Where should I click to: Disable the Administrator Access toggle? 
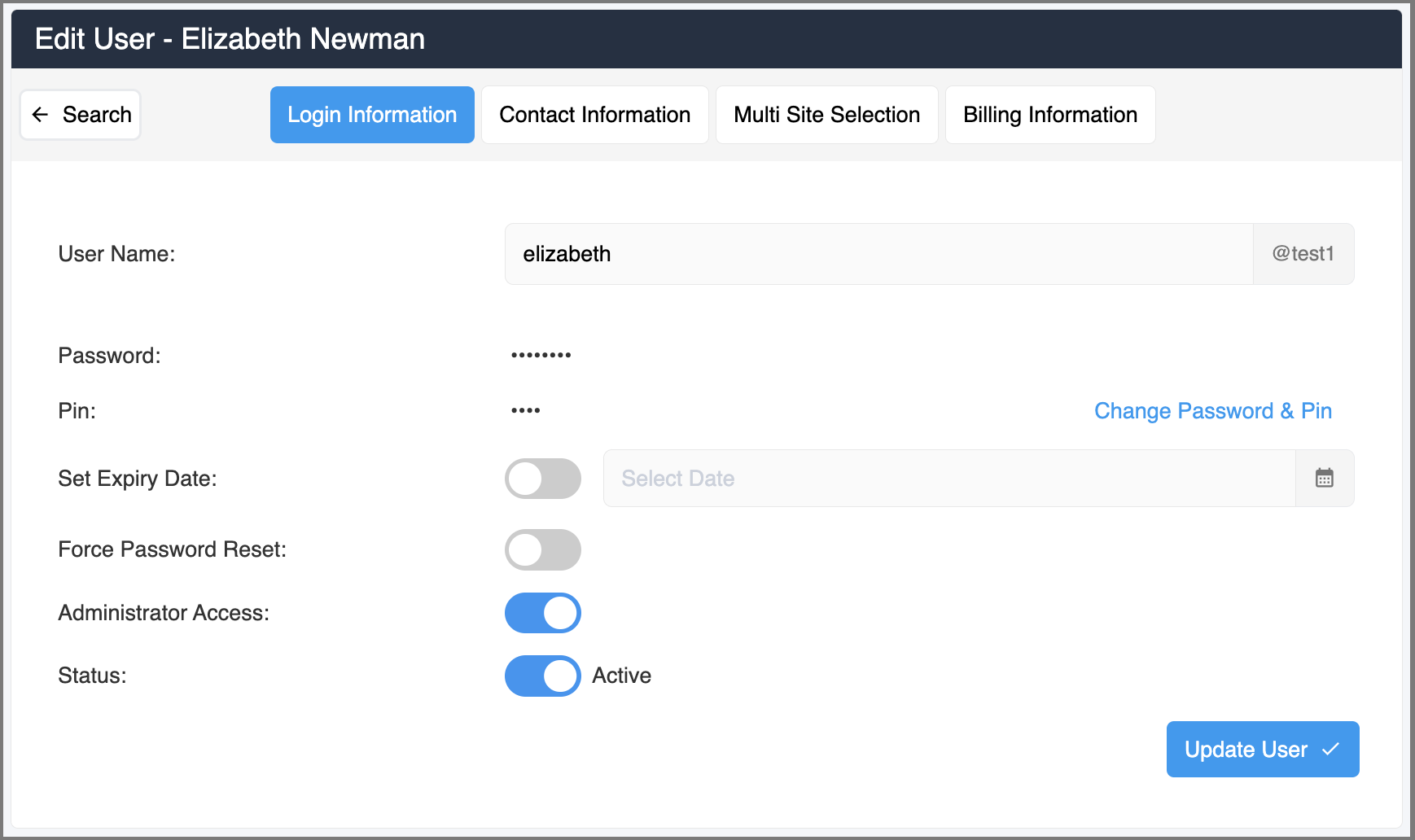[543, 613]
